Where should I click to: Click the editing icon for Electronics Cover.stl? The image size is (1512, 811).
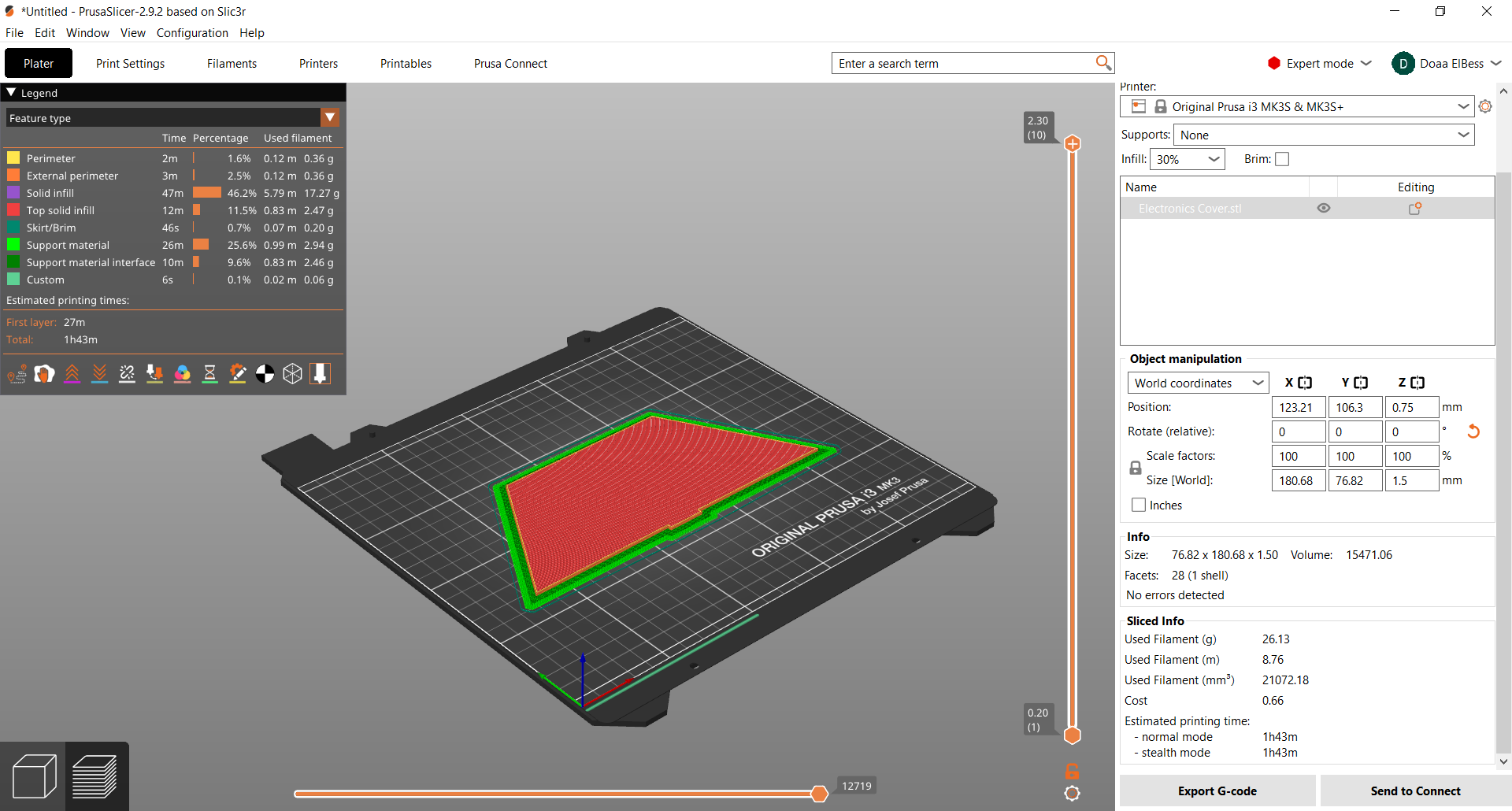[x=1415, y=209]
